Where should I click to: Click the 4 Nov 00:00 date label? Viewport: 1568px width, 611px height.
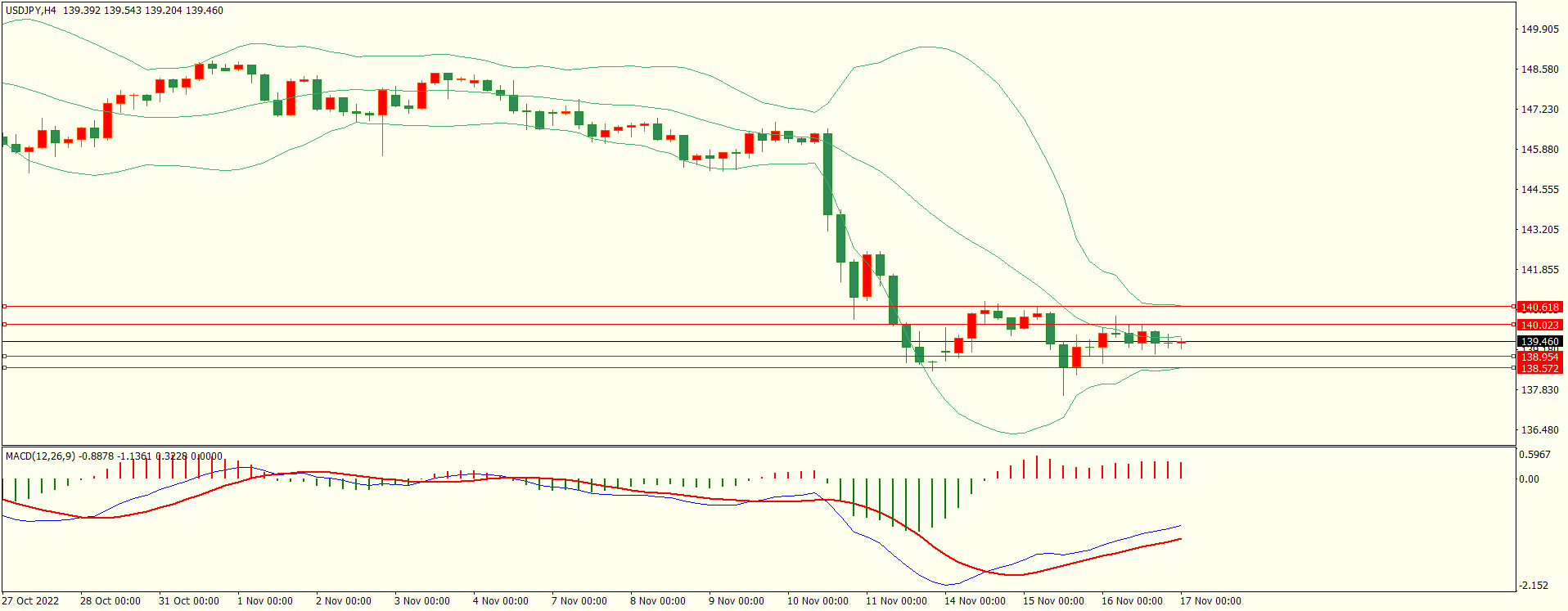(x=501, y=601)
